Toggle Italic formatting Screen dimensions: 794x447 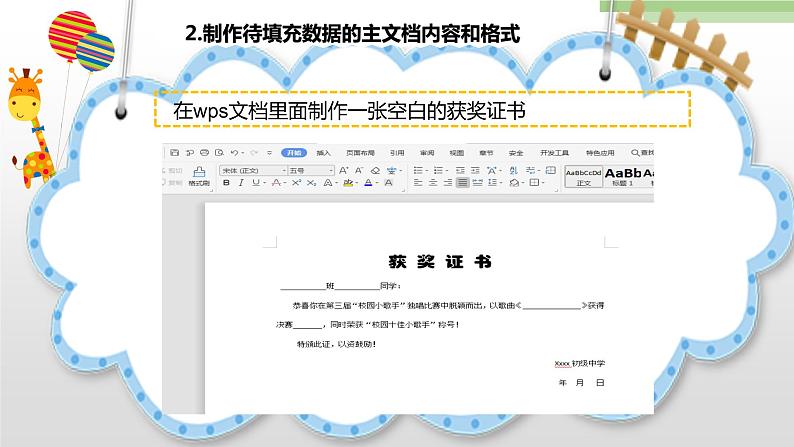(x=241, y=183)
